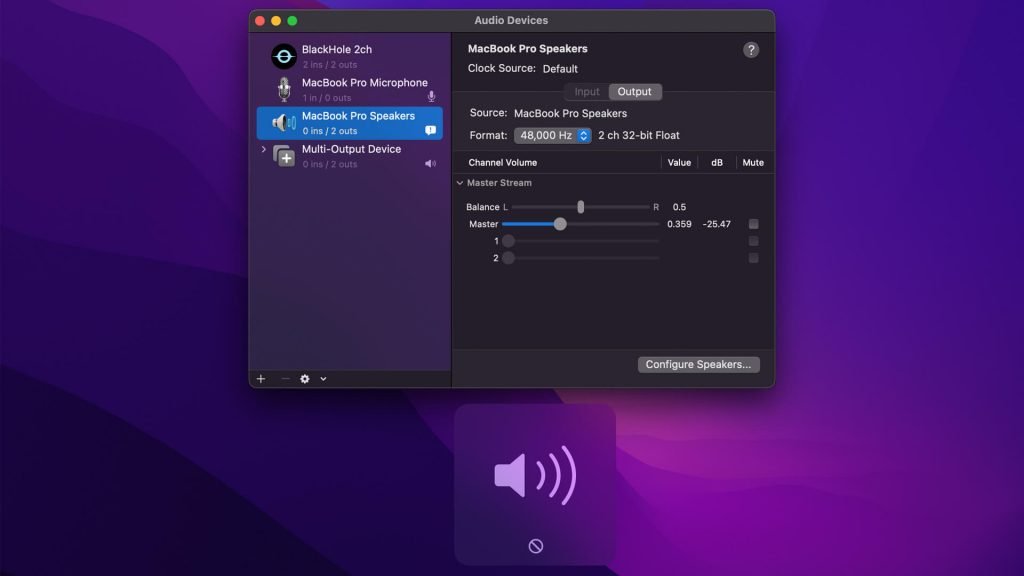1024x576 pixels.
Task: Enable mute for channel 1
Action: click(753, 241)
